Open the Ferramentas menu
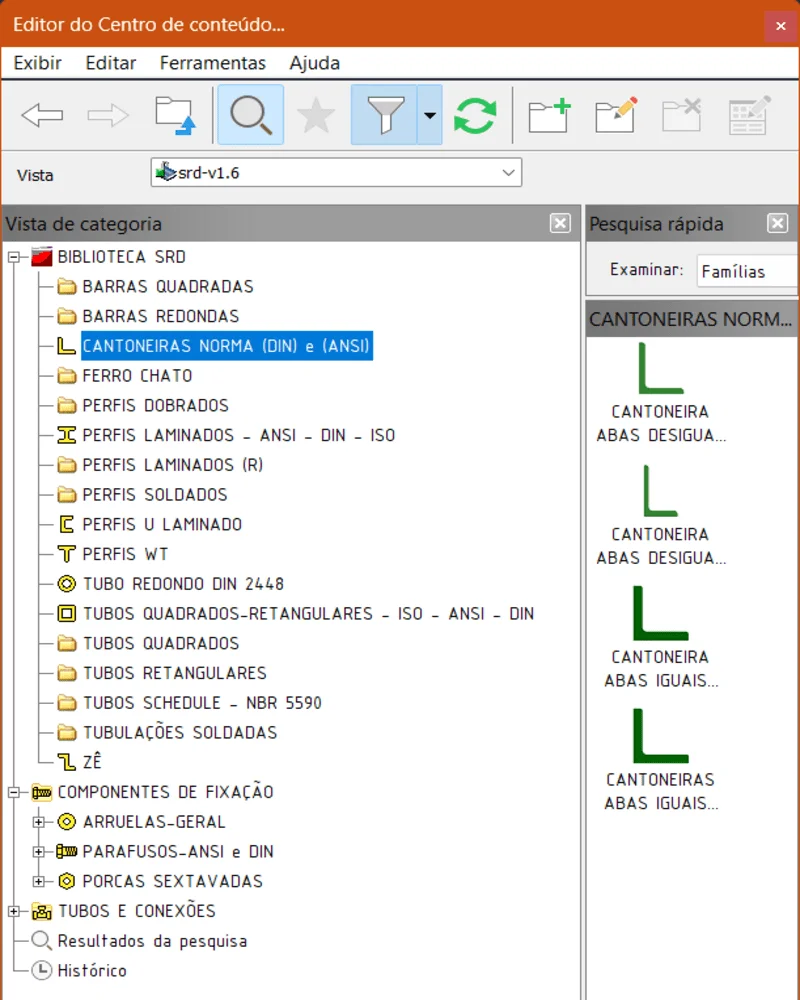Viewport: 800px width, 1000px height. [212, 63]
